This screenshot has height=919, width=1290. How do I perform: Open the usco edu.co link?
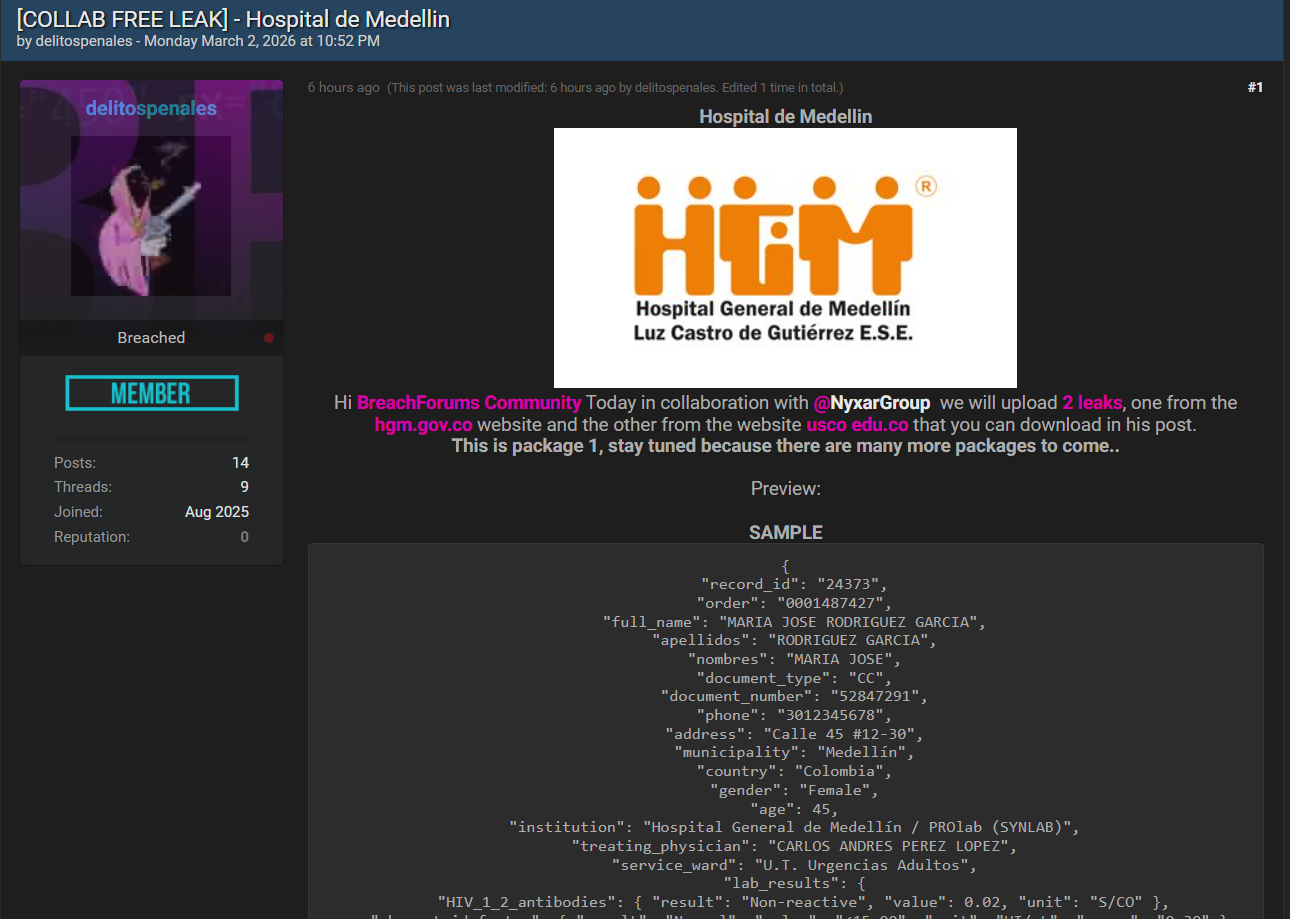[x=857, y=424]
